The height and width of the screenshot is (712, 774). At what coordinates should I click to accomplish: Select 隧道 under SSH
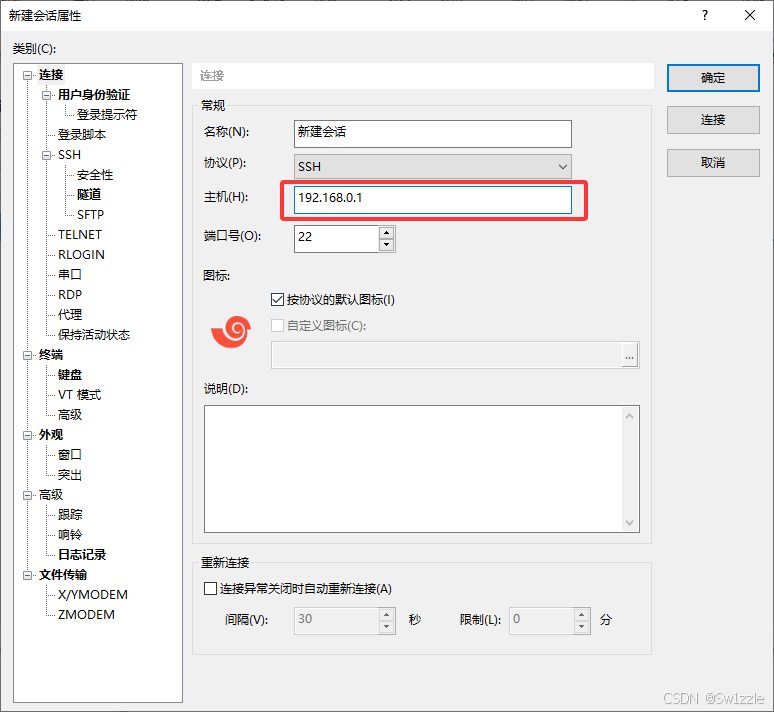(x=89, y=195)
